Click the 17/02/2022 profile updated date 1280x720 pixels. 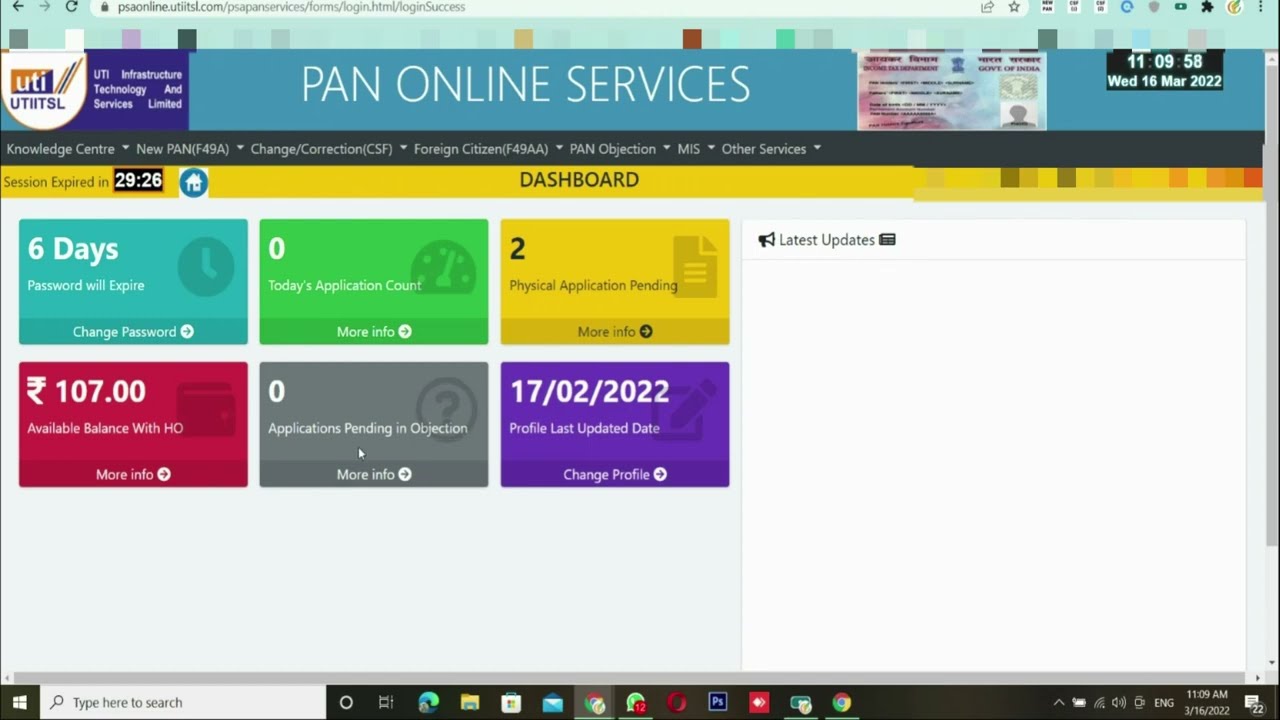[589, 392]
